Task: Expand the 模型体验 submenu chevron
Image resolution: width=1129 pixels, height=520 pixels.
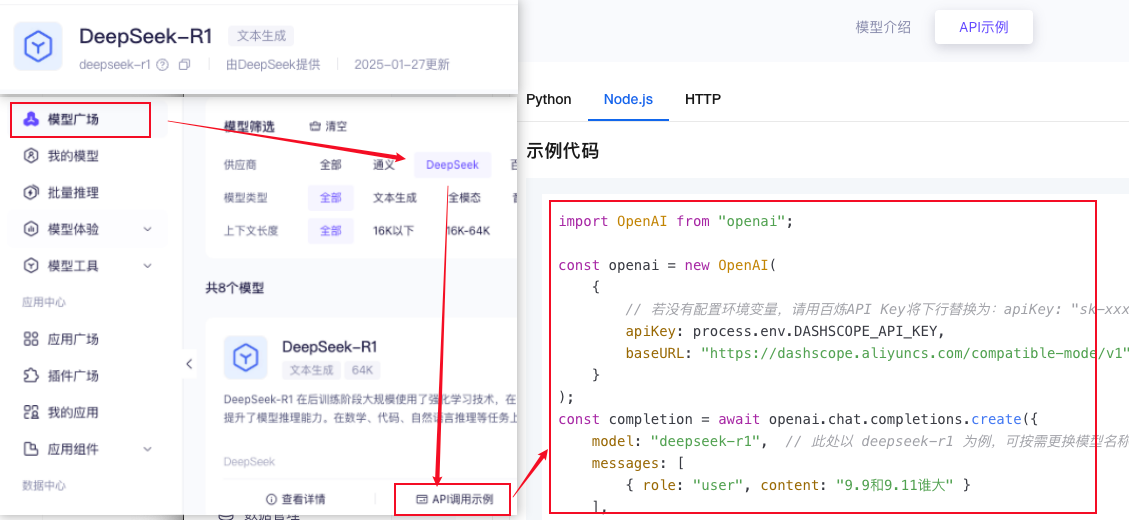Action: [x=148, y=230]
